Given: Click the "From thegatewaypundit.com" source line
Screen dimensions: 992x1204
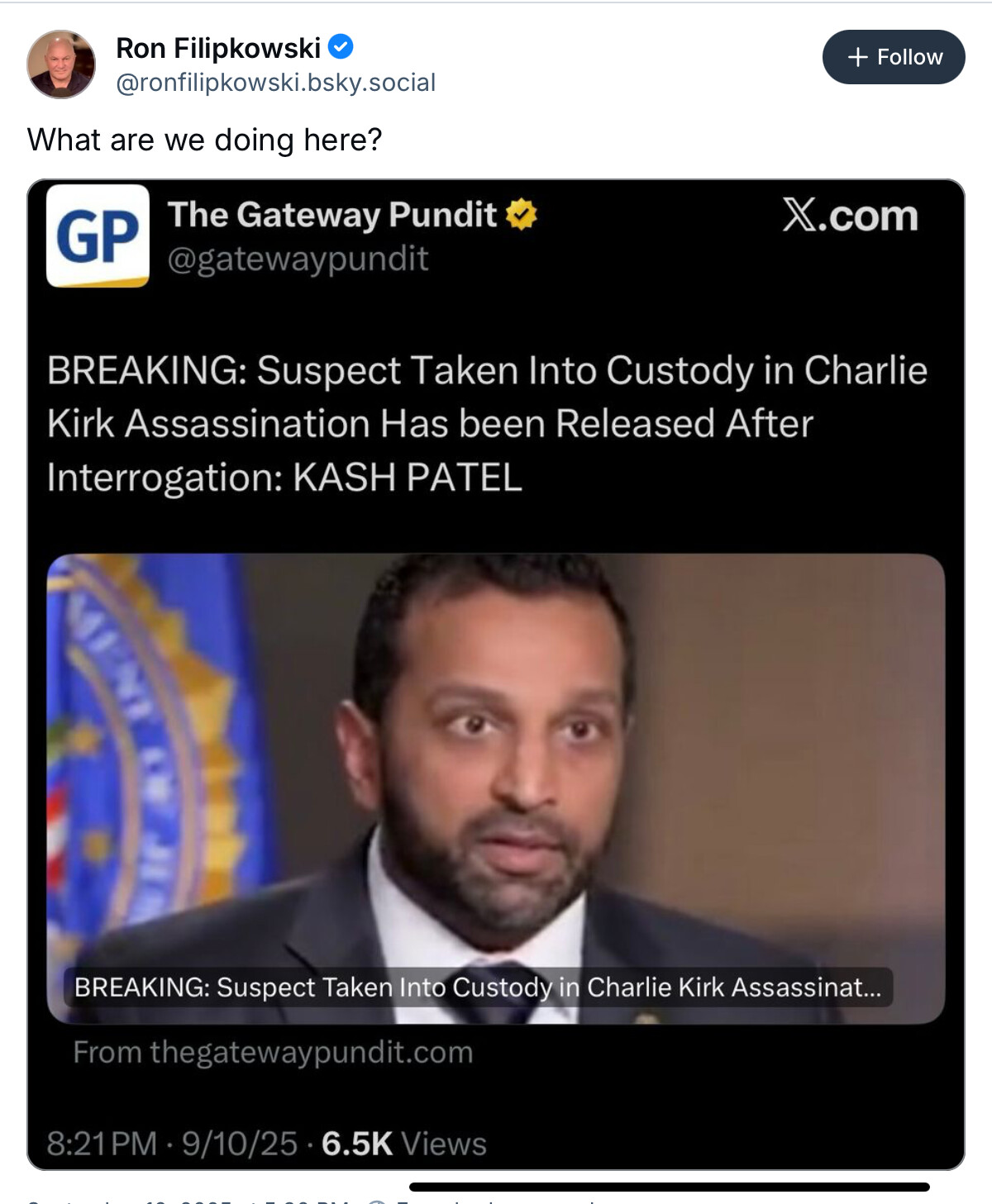Looking at the screenshot, I should tap(273, 1052).
